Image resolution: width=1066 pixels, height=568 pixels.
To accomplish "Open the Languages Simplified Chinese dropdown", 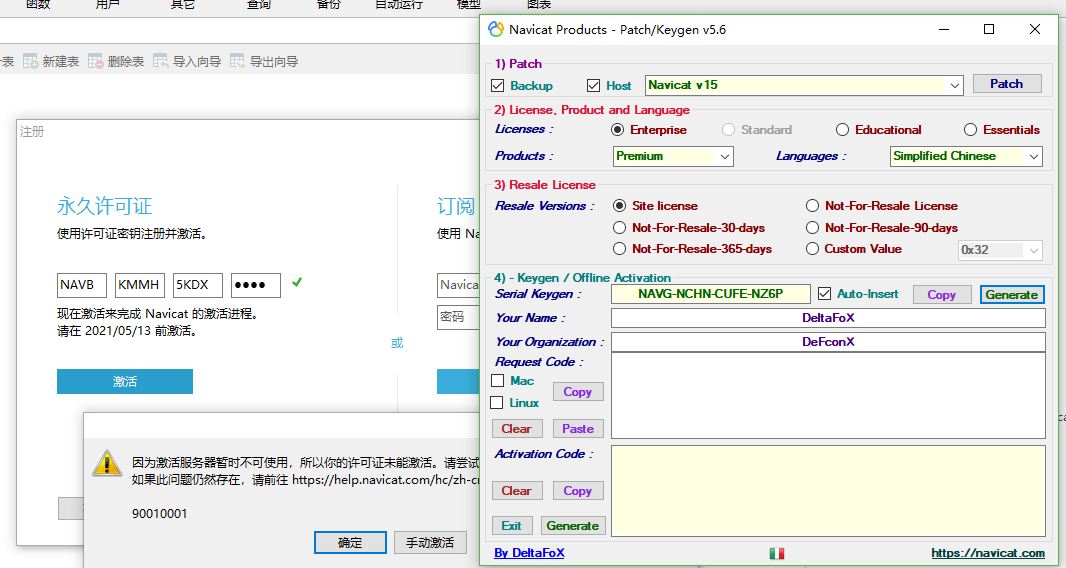I will (x=966, y=156).
